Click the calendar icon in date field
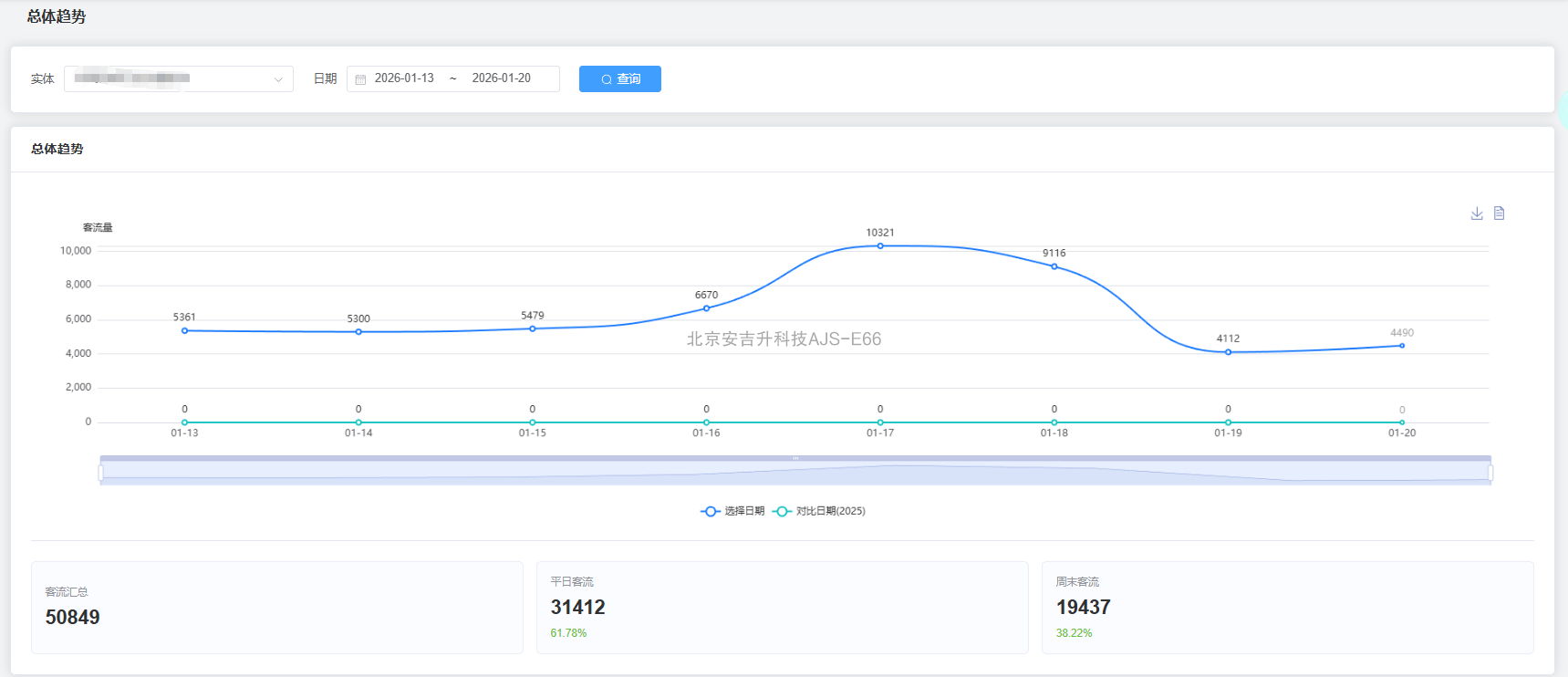Screen dimensions: 1568x677 pyautogui.click(x=360, y=79)
